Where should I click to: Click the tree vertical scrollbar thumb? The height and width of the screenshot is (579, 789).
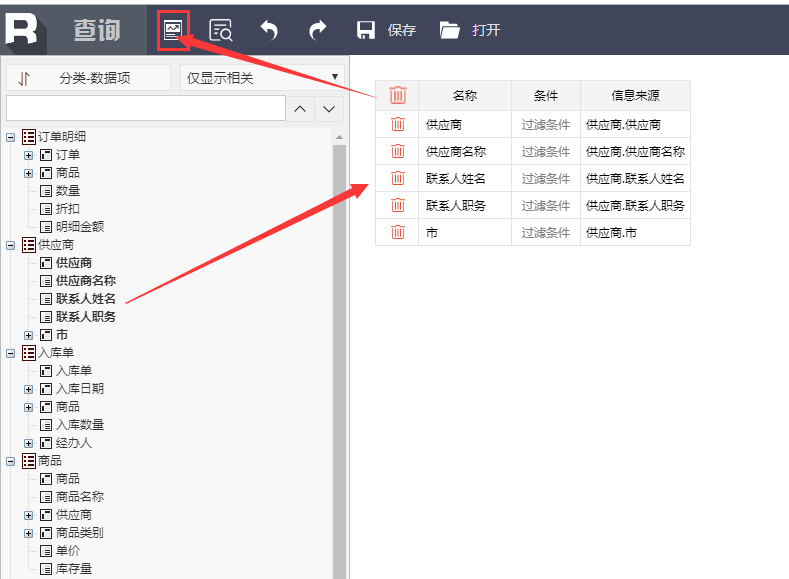click(340, 361)
